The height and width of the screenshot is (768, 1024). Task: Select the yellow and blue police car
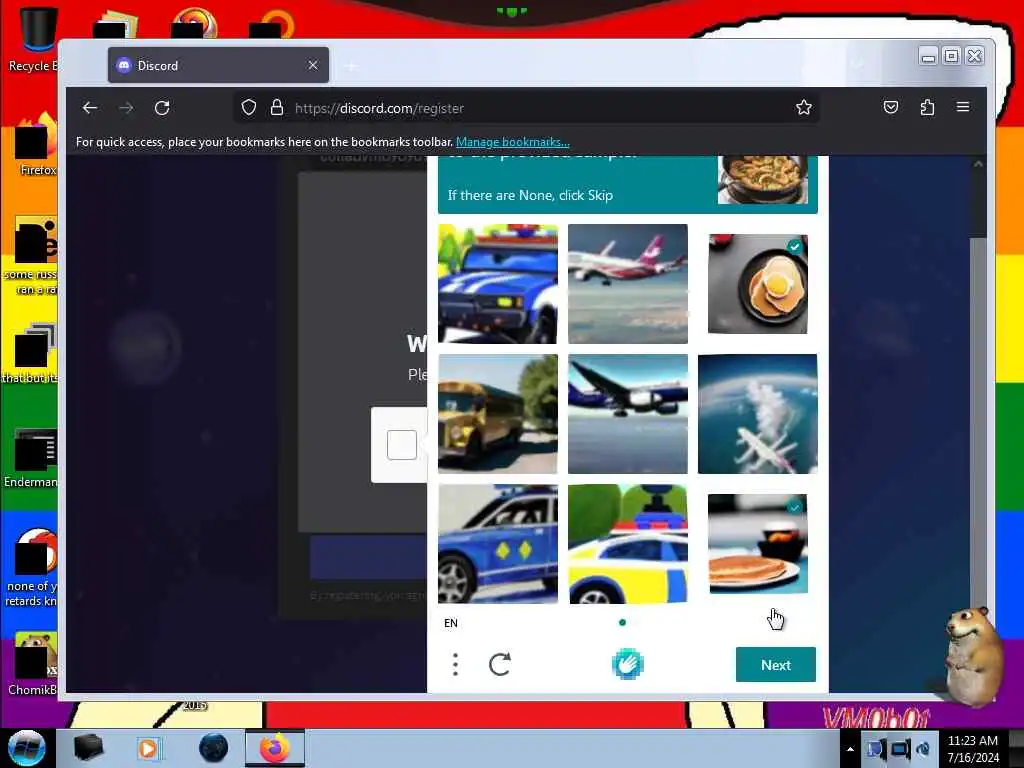coord(628,543)
